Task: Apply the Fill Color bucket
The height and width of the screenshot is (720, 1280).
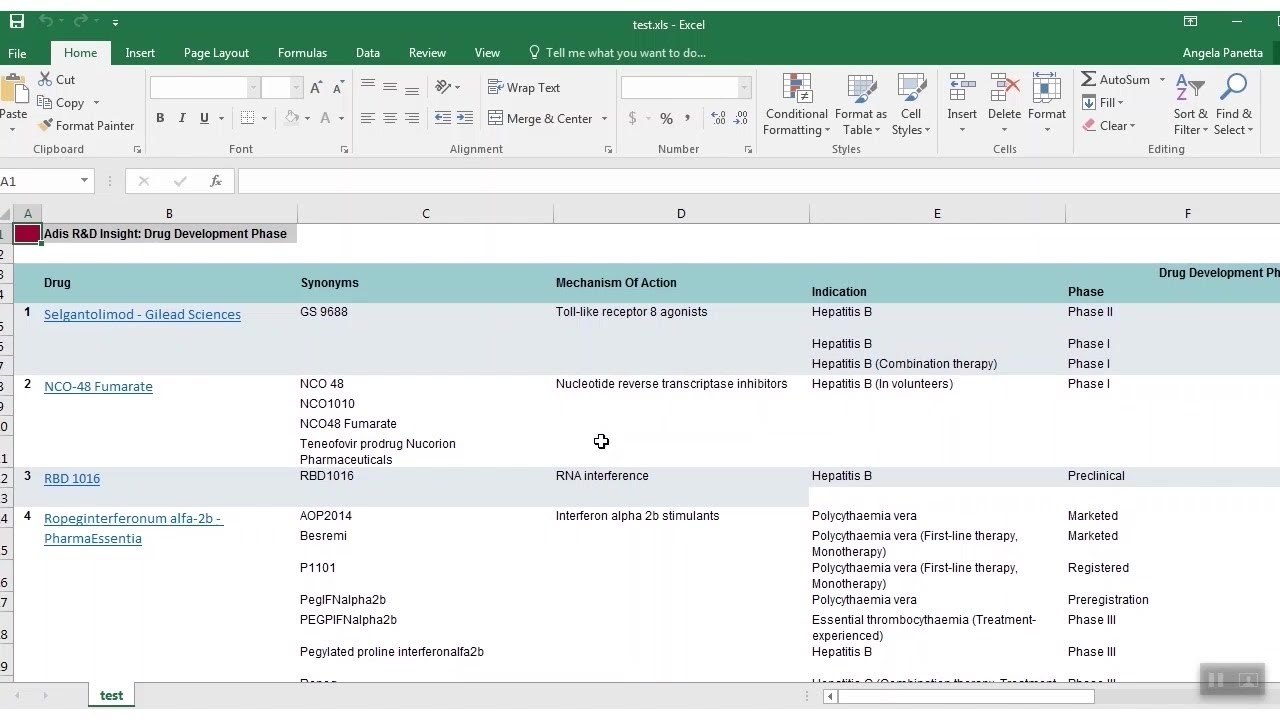Action: tap(291, 118)
